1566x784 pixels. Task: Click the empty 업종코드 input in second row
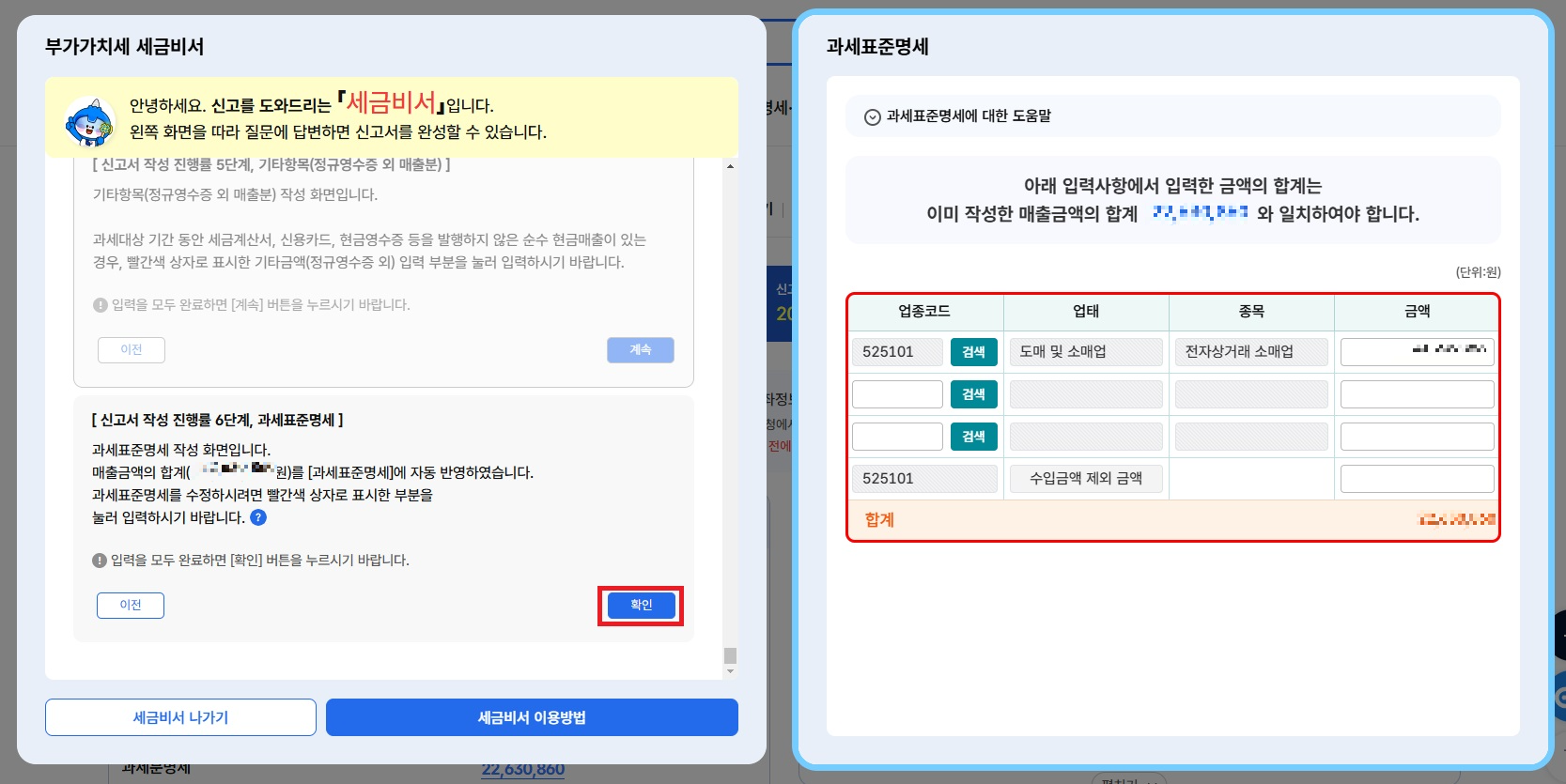[x=897, y=394]
